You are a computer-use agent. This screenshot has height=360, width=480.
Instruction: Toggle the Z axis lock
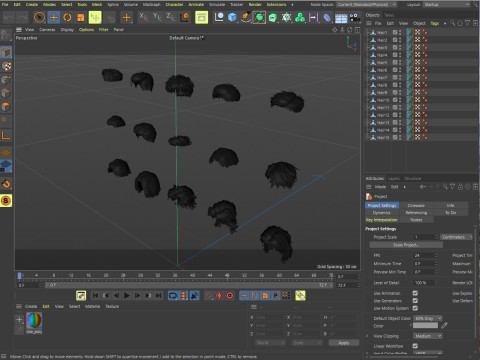[170, 17]
